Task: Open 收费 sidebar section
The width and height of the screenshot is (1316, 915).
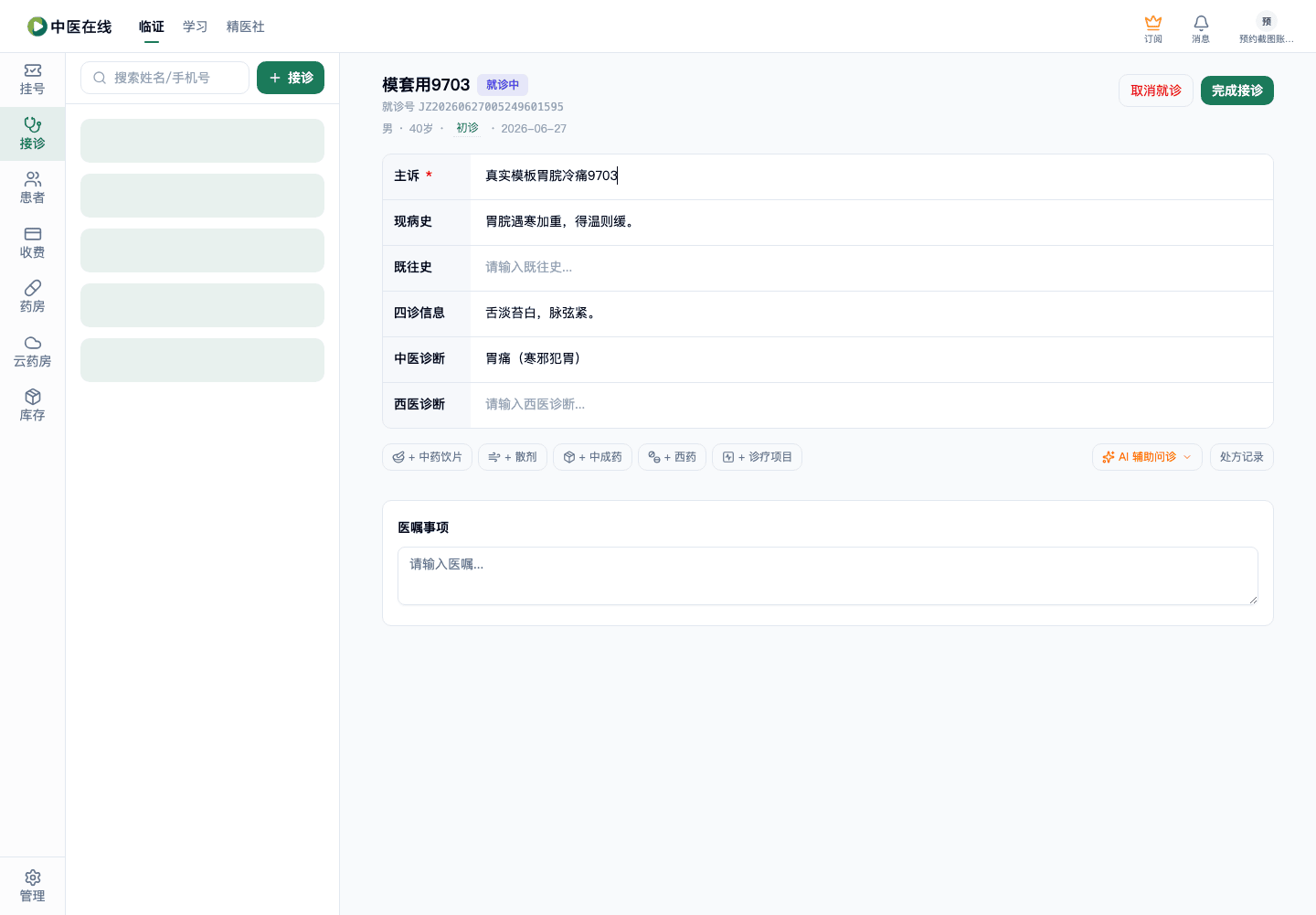Action: [33, 242]
